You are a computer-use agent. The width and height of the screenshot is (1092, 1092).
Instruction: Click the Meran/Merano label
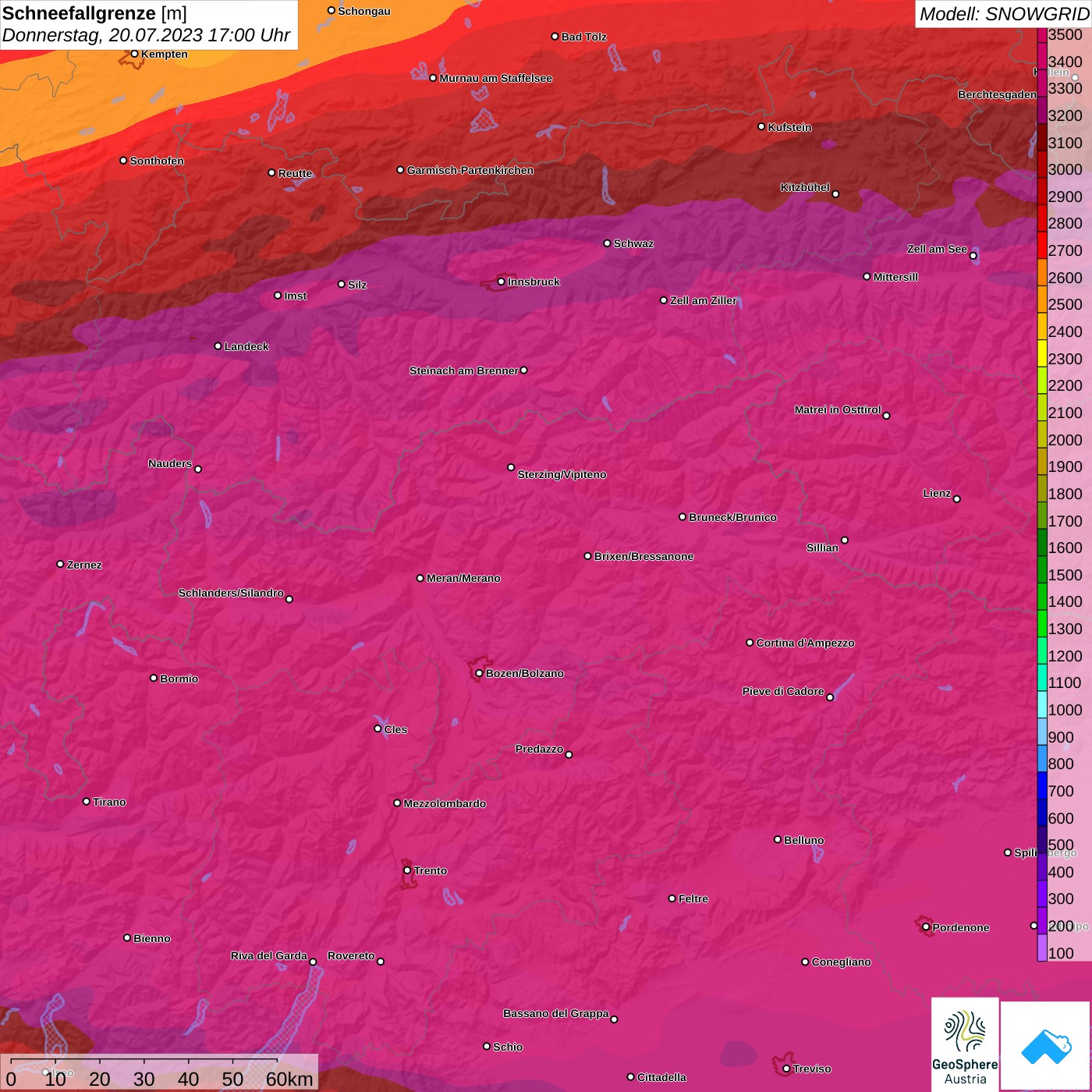[463, 578]
